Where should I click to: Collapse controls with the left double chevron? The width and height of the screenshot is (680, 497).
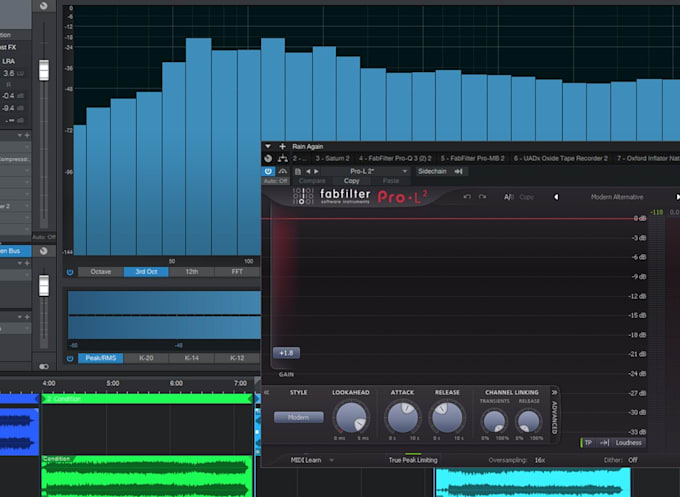click(x=266, y=392)
